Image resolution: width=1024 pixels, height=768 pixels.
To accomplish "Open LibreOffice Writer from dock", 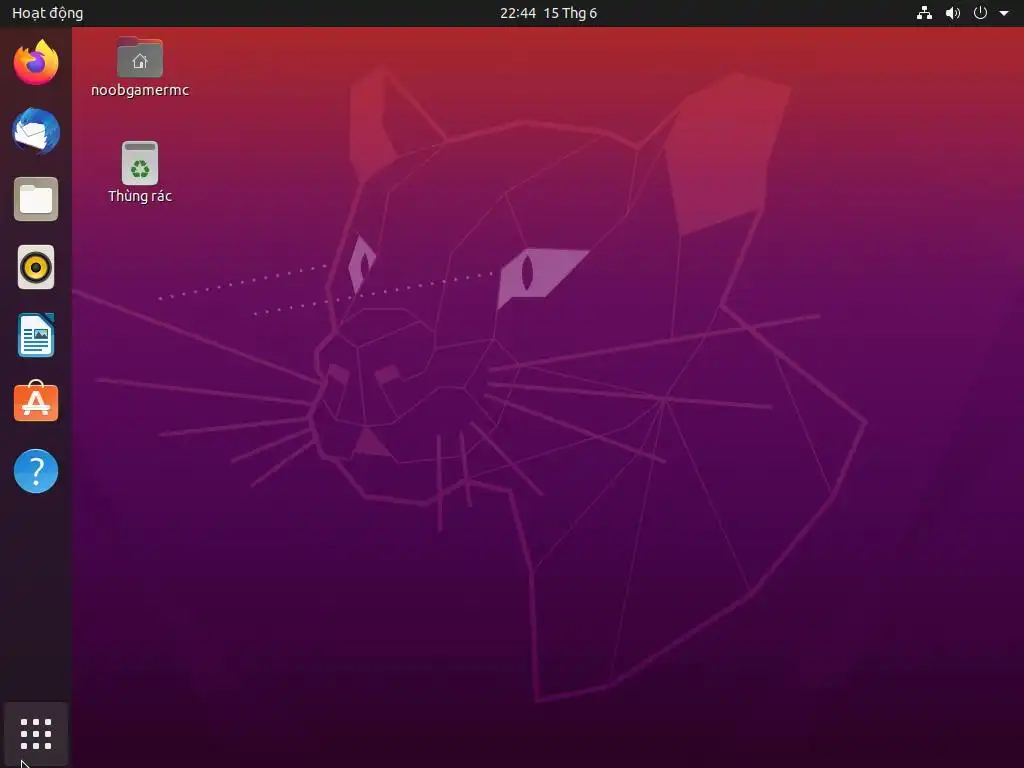I will coord(36,335).
